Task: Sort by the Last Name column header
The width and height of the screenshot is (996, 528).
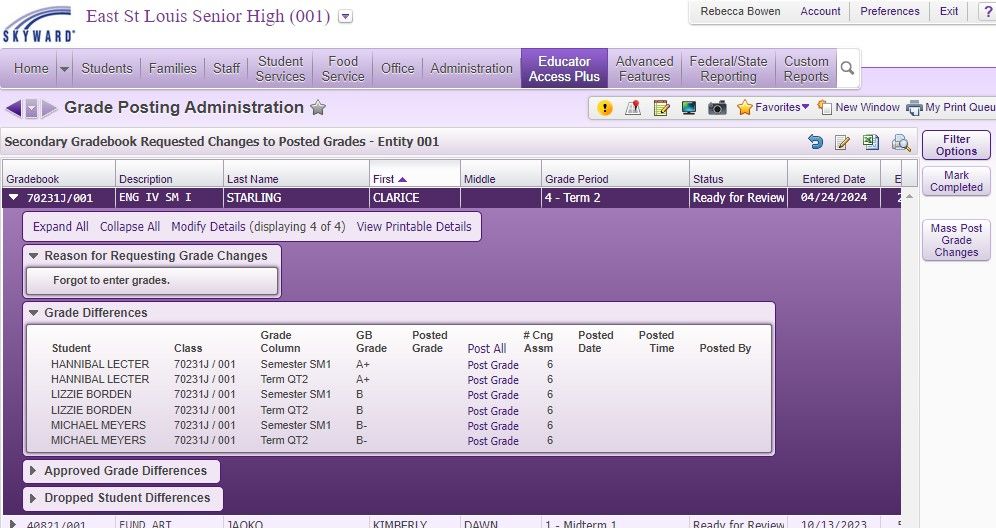Action: point(252,179)
